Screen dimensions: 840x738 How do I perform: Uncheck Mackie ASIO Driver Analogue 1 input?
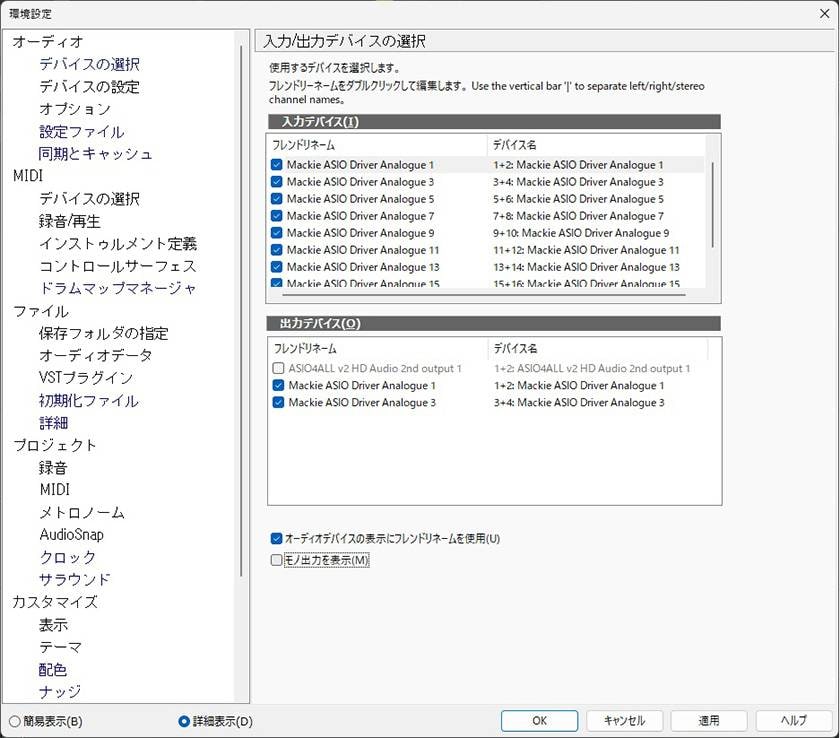coord(277,165)
